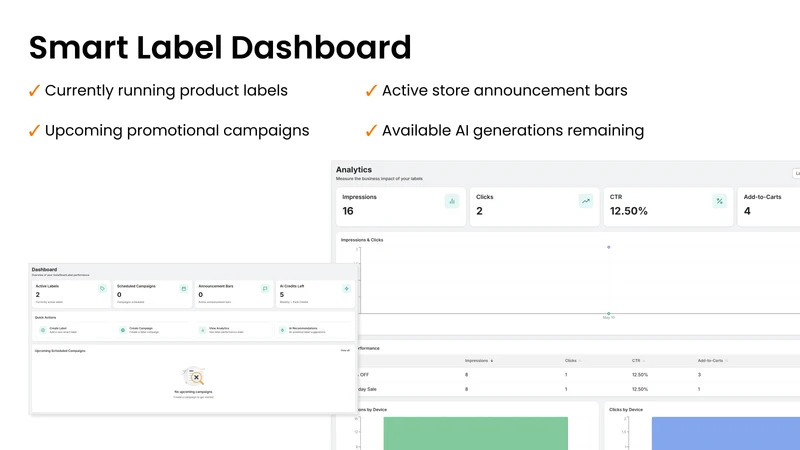Click the no-campaigns magnifier illustration
Image resolution: width=800 pixels, height=450 pixels.
[193, 377]
